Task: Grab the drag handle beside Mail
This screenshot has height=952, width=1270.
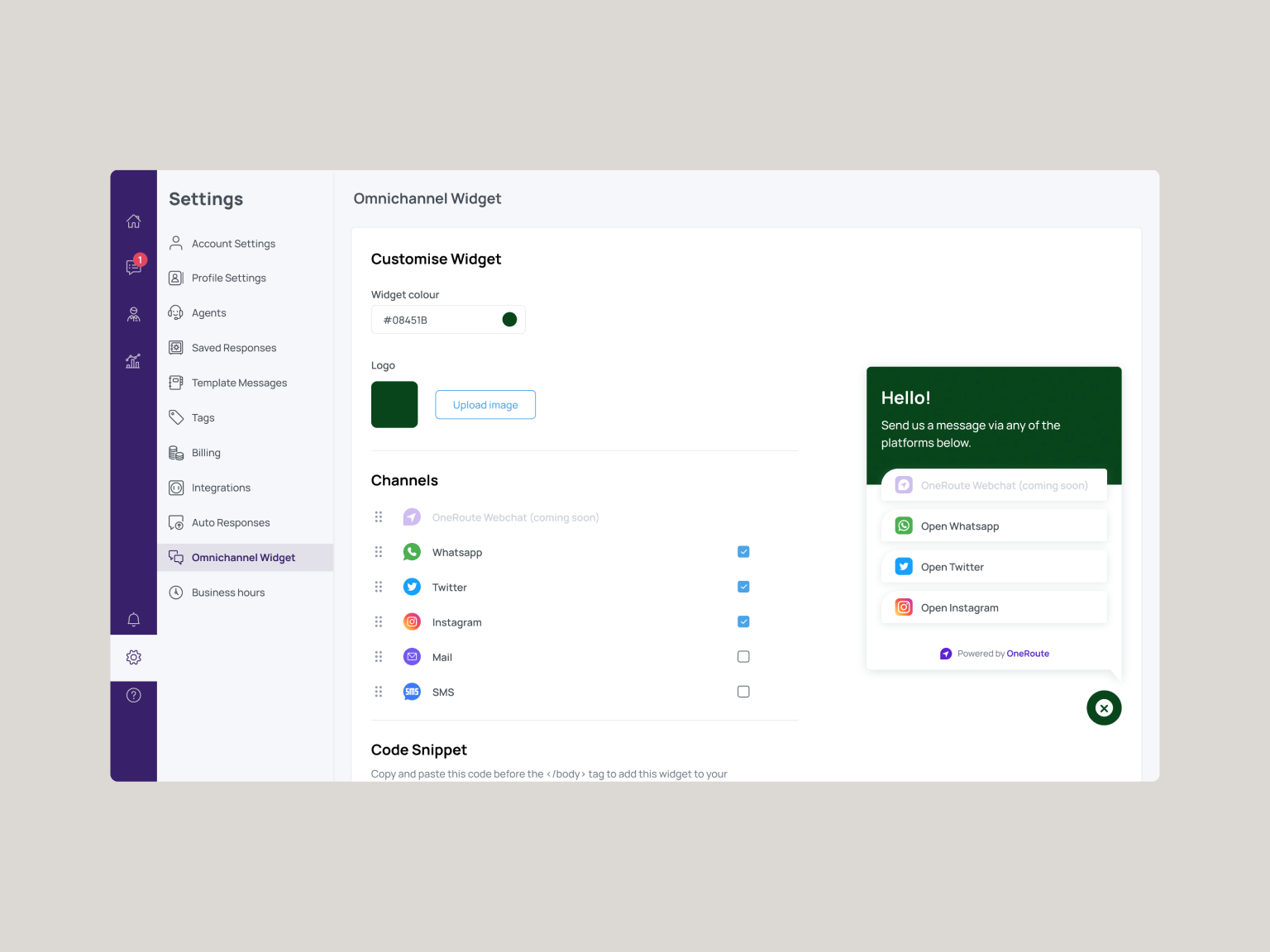Action: (379, 657)
